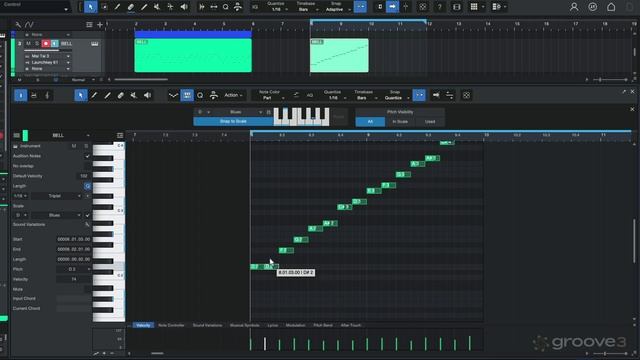
Task: Toggle monitor on BELL track
Action: tap(55, 43)
